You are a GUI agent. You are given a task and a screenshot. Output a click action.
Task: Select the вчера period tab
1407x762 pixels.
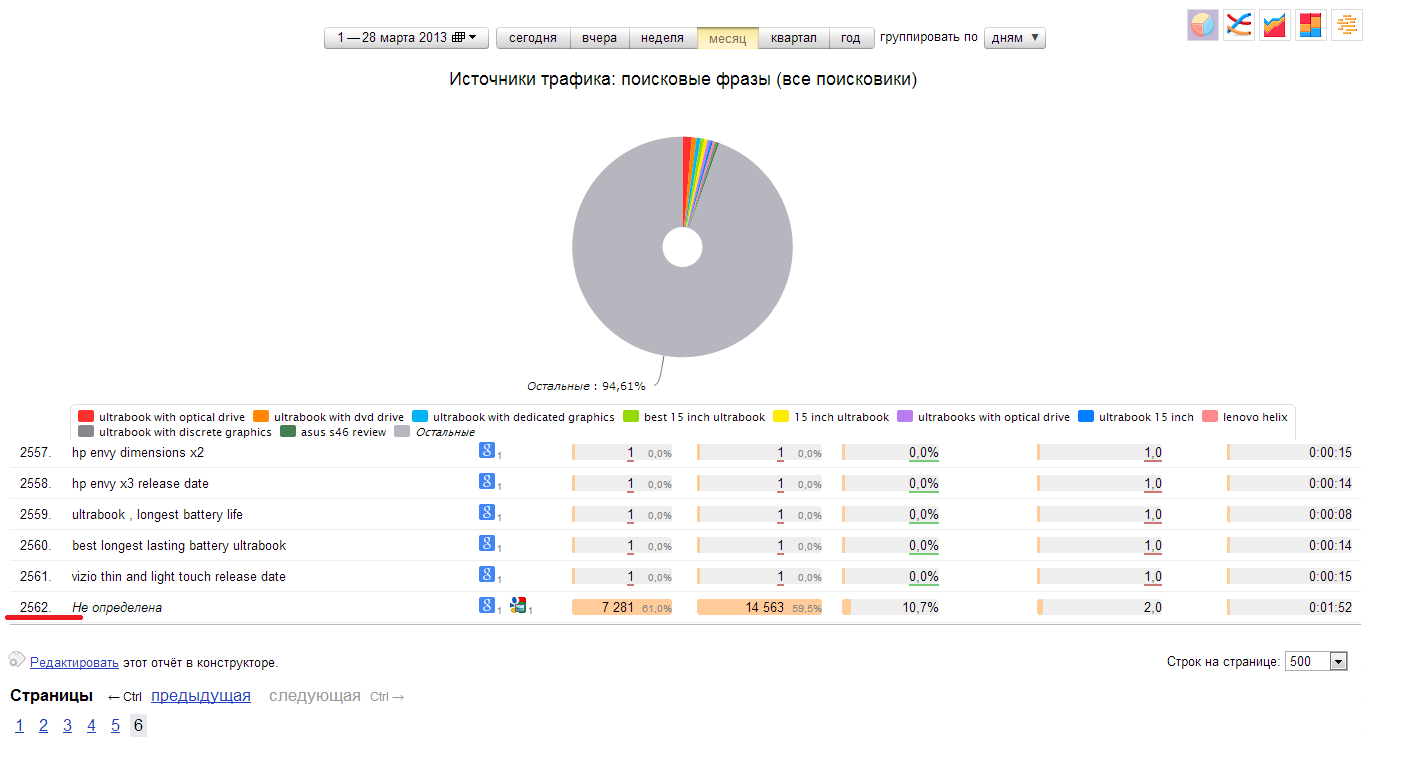[600, 38]
